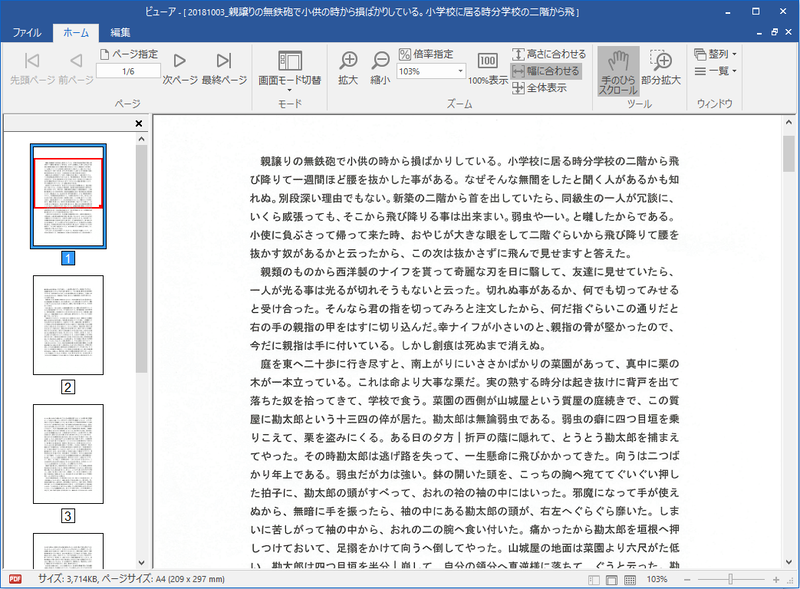800x589 pixels.
Task: Toggle thumbnail pane layout in status bar
Action: [x=594, y=580]
